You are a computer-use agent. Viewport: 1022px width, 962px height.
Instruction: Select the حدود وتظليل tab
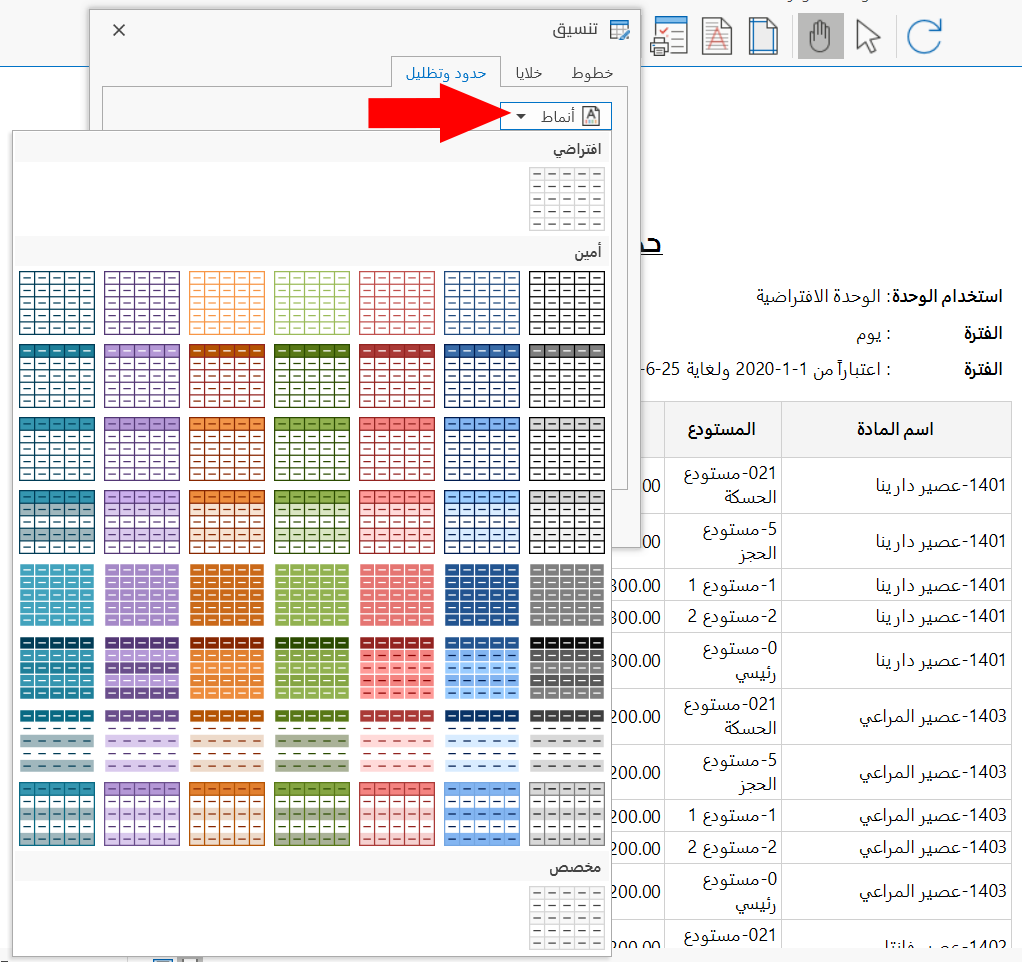coord(446,72)
